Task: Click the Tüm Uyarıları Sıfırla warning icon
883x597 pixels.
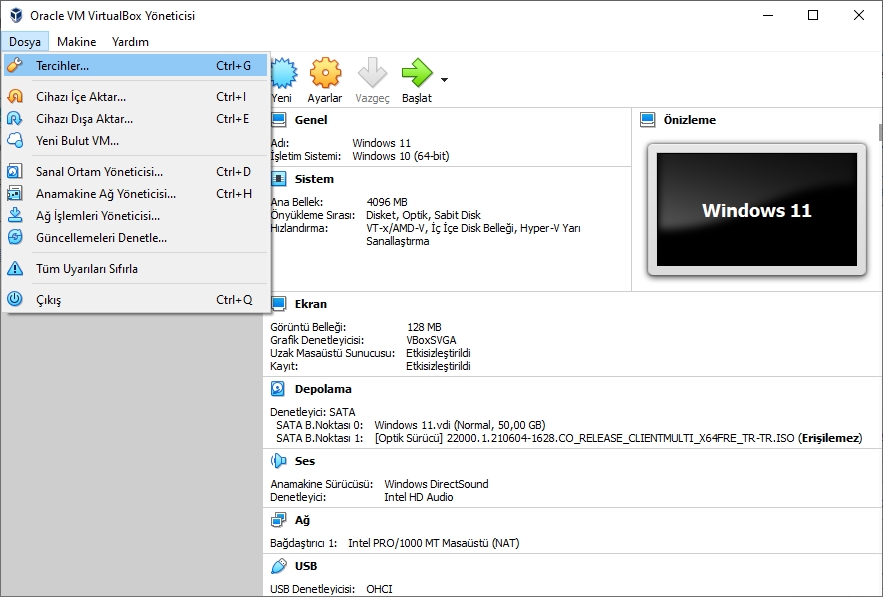Action: 15,268
